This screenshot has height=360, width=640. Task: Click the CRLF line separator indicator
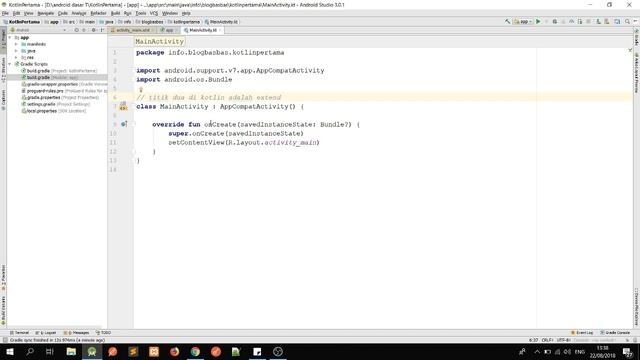[x=547, y=340]
